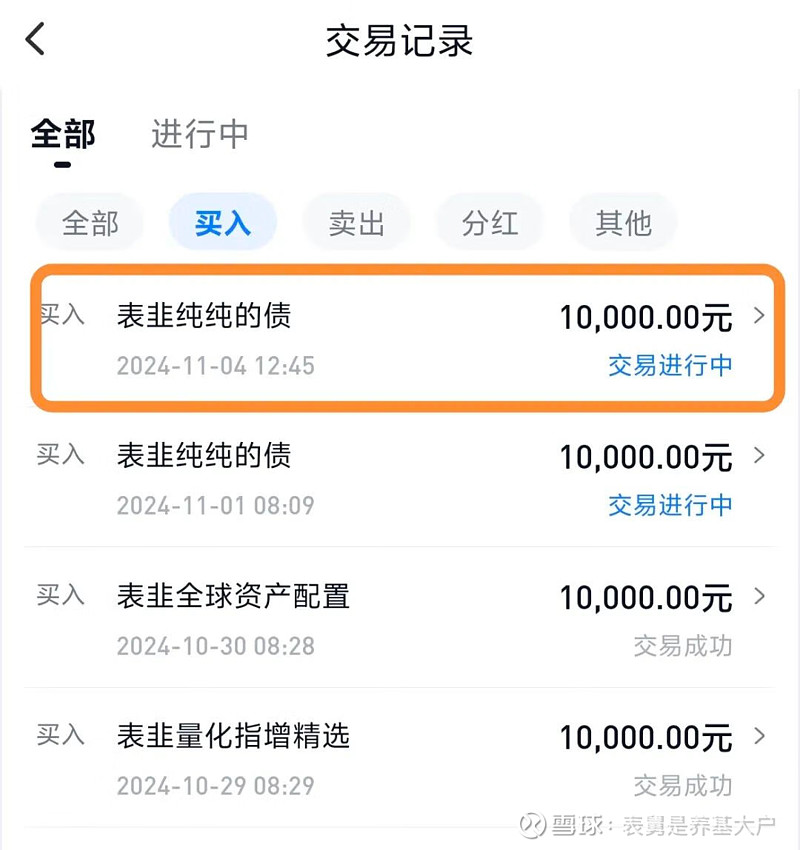Select the 买入 filter chip
800x850 pixels.
(223, 223)
